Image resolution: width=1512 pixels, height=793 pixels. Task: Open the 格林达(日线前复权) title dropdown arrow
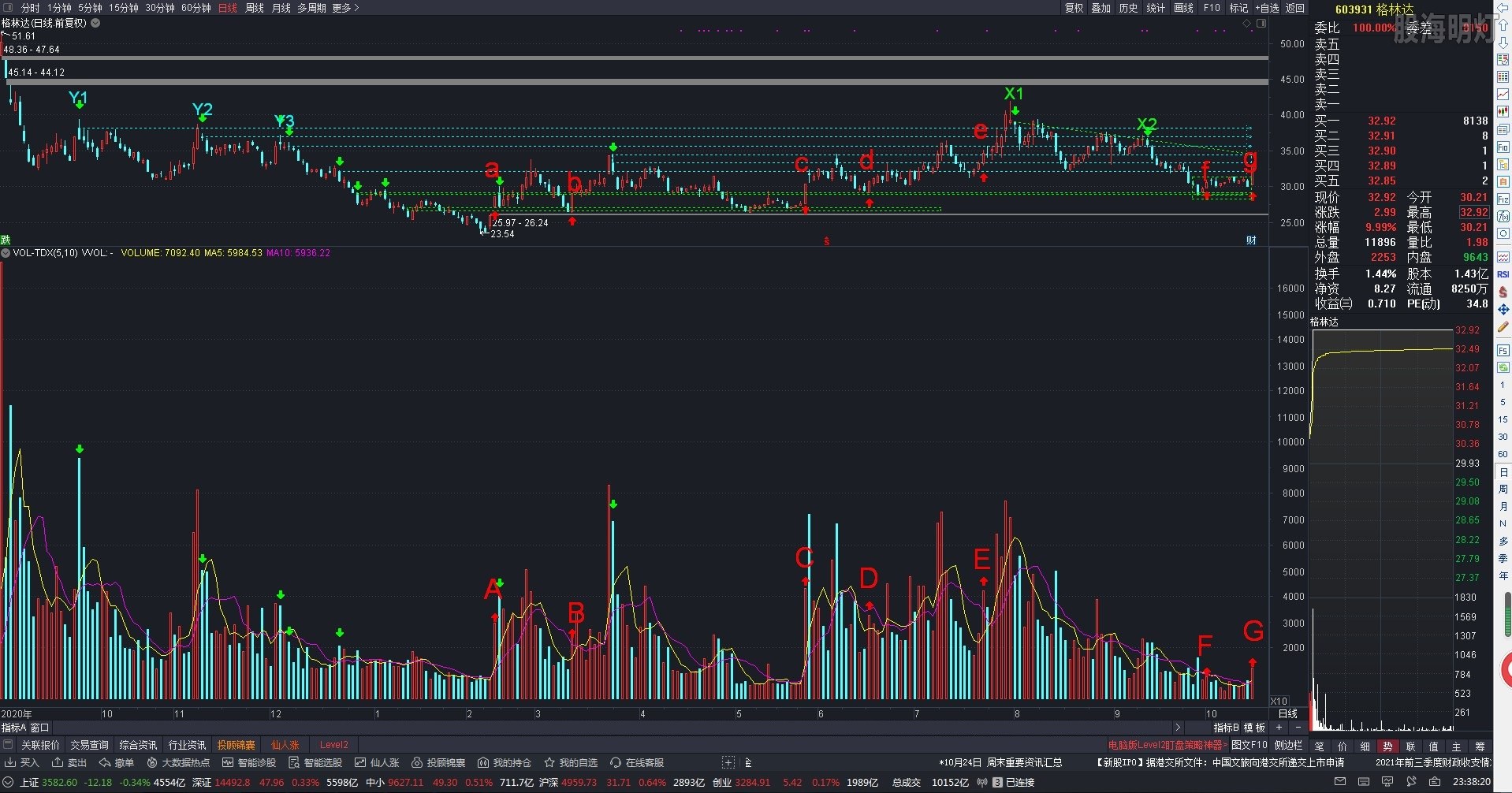[x=95, y=23]
